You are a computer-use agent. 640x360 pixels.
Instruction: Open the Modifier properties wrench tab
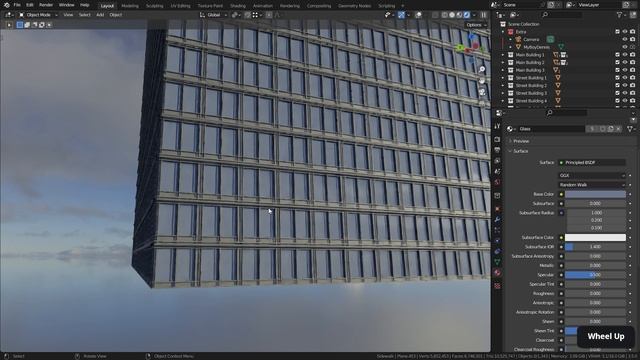(x=497, y=220)
